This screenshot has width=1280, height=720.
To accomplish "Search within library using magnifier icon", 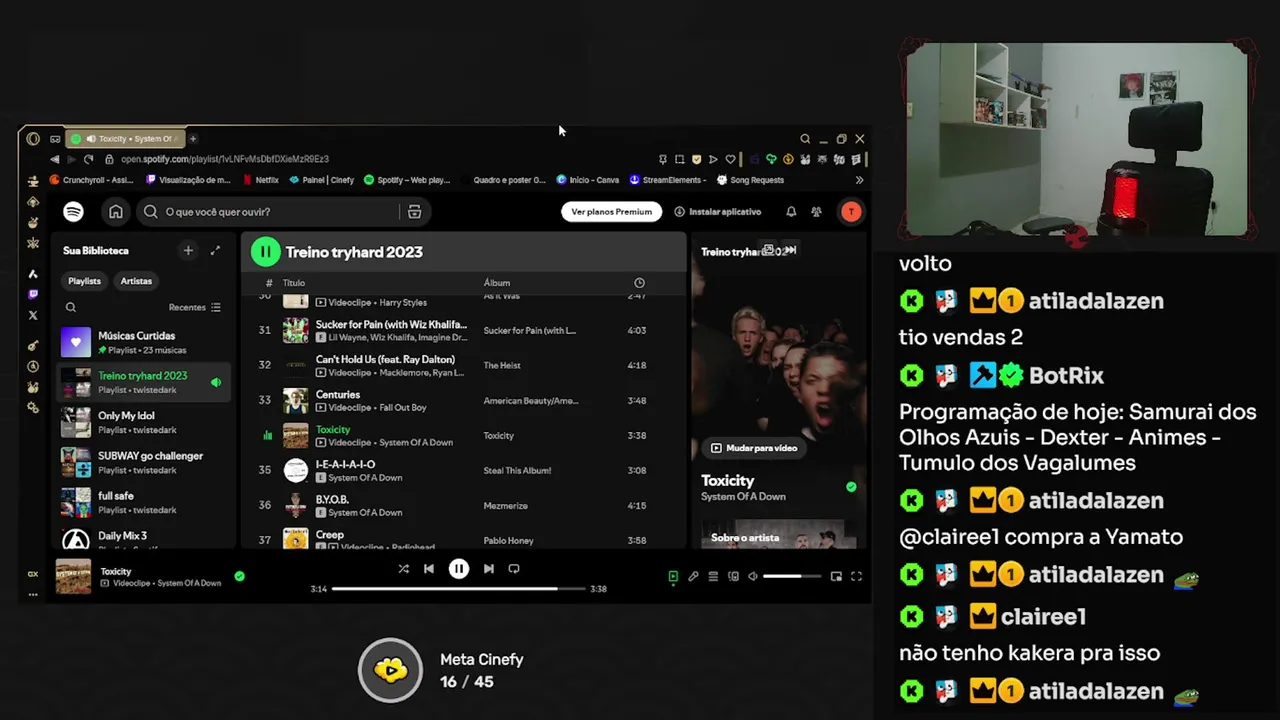I will (71, 308).
